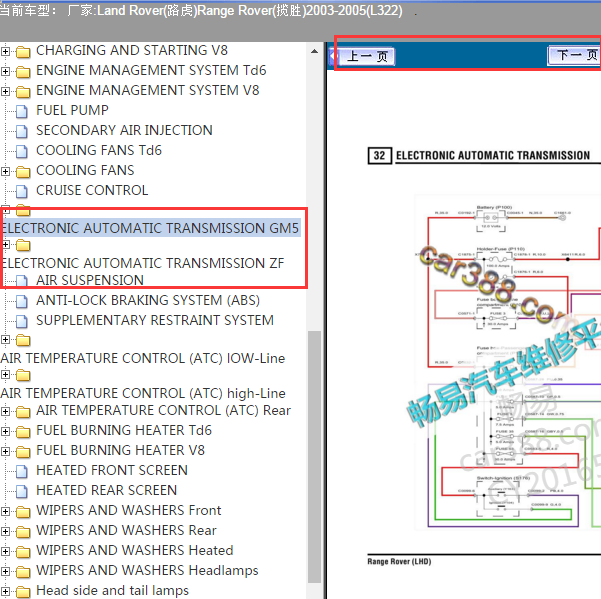Screen dimensions: 601x599
Task: Click the CHARGING AND STARTING V8 folder icon
Action: pyautogui.click(x=23, y=51)
